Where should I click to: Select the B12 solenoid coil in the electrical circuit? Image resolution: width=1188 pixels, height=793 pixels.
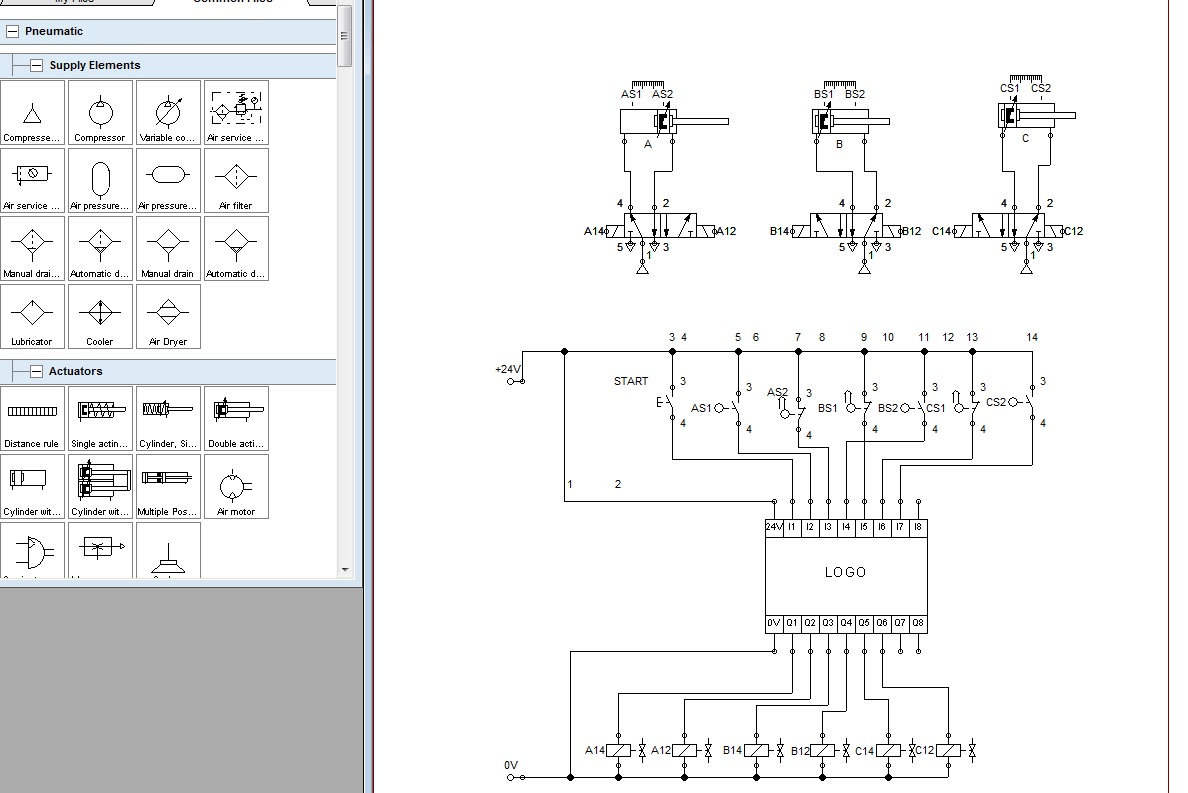click(823, 751)
